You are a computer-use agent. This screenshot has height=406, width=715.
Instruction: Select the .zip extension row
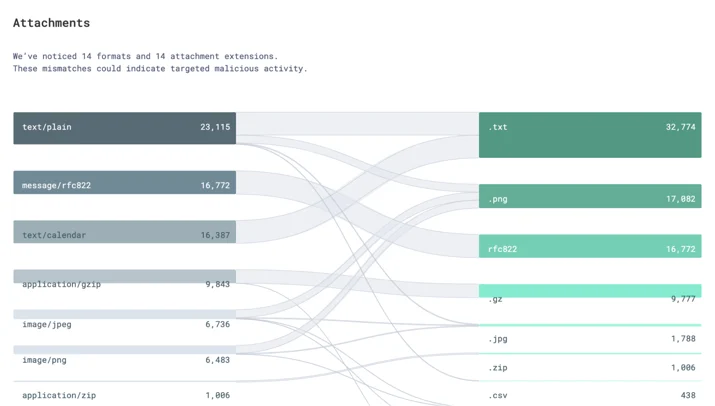[590, 363]
